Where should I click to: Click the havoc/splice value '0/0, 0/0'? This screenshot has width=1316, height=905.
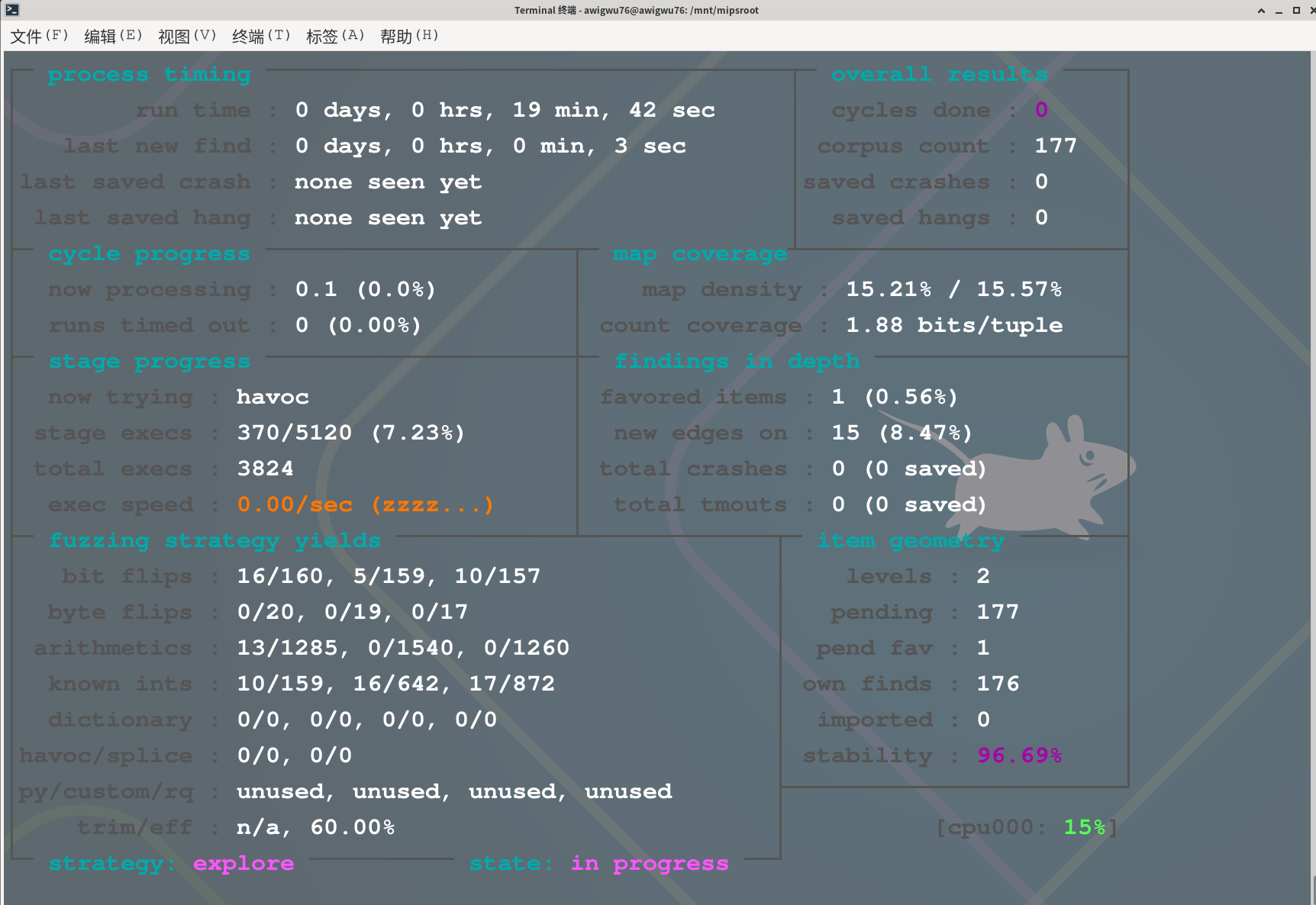coord(295,755)
